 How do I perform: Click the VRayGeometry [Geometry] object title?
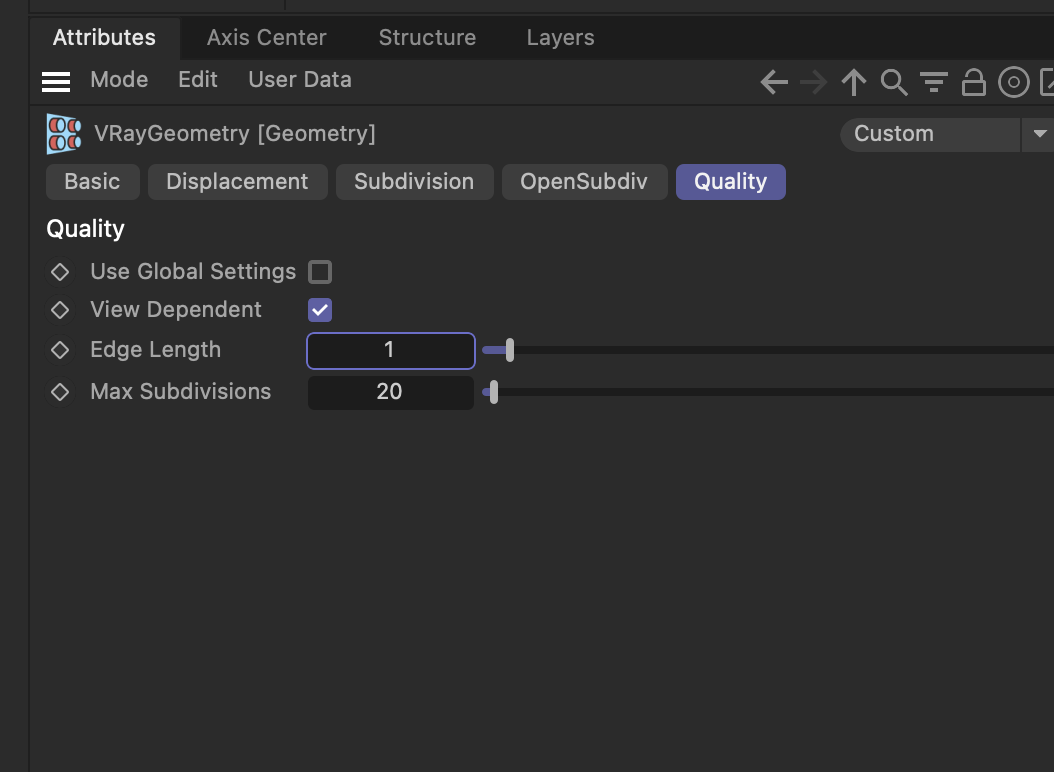click(235, 134)
